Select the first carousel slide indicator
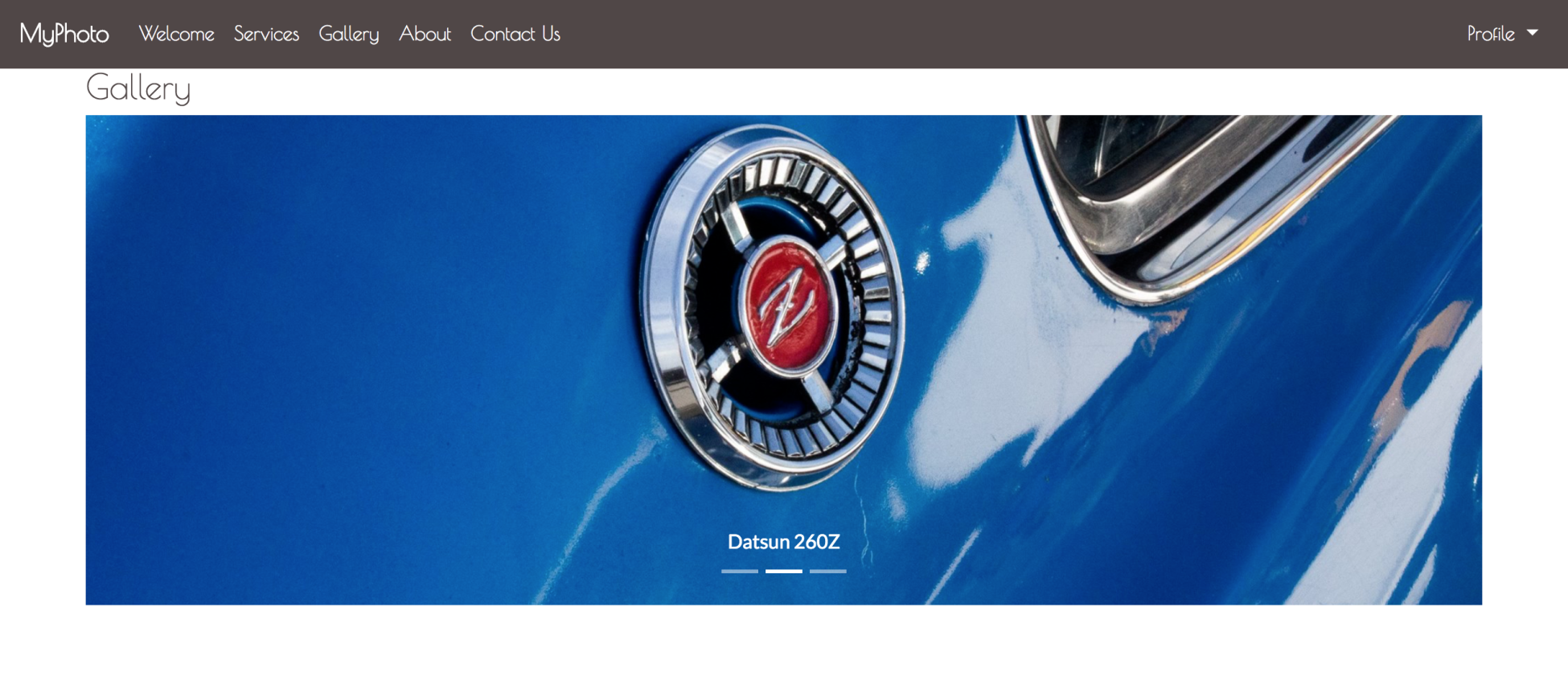1568x681 pixels. tap(740, 571)
